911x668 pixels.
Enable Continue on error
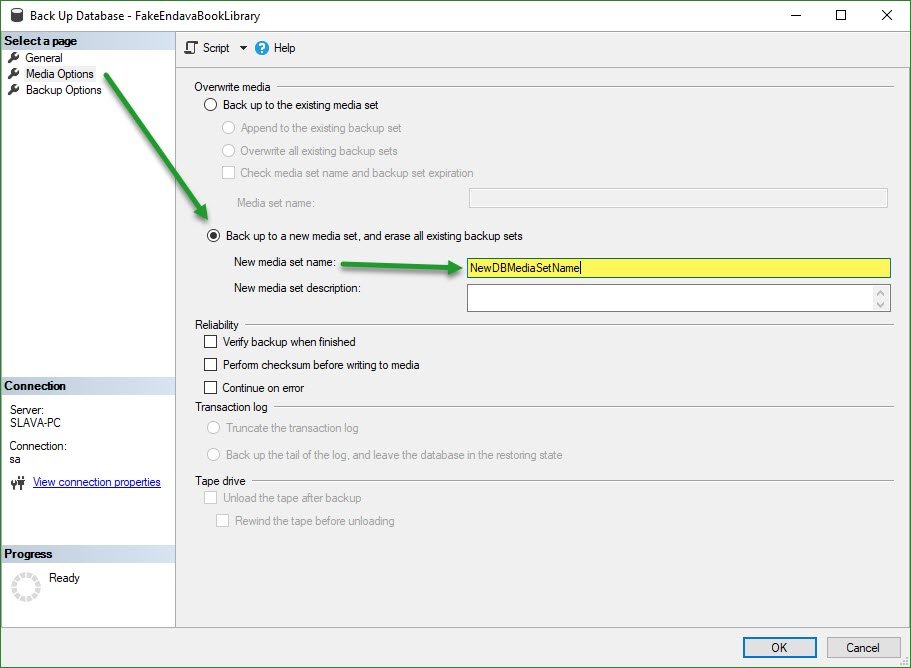click(210, 387)
